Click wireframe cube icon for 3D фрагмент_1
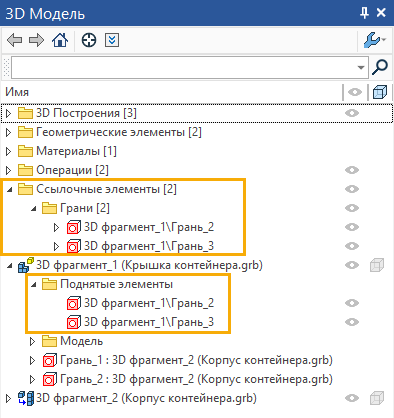 pyautogui.click(x=377, y=265)
